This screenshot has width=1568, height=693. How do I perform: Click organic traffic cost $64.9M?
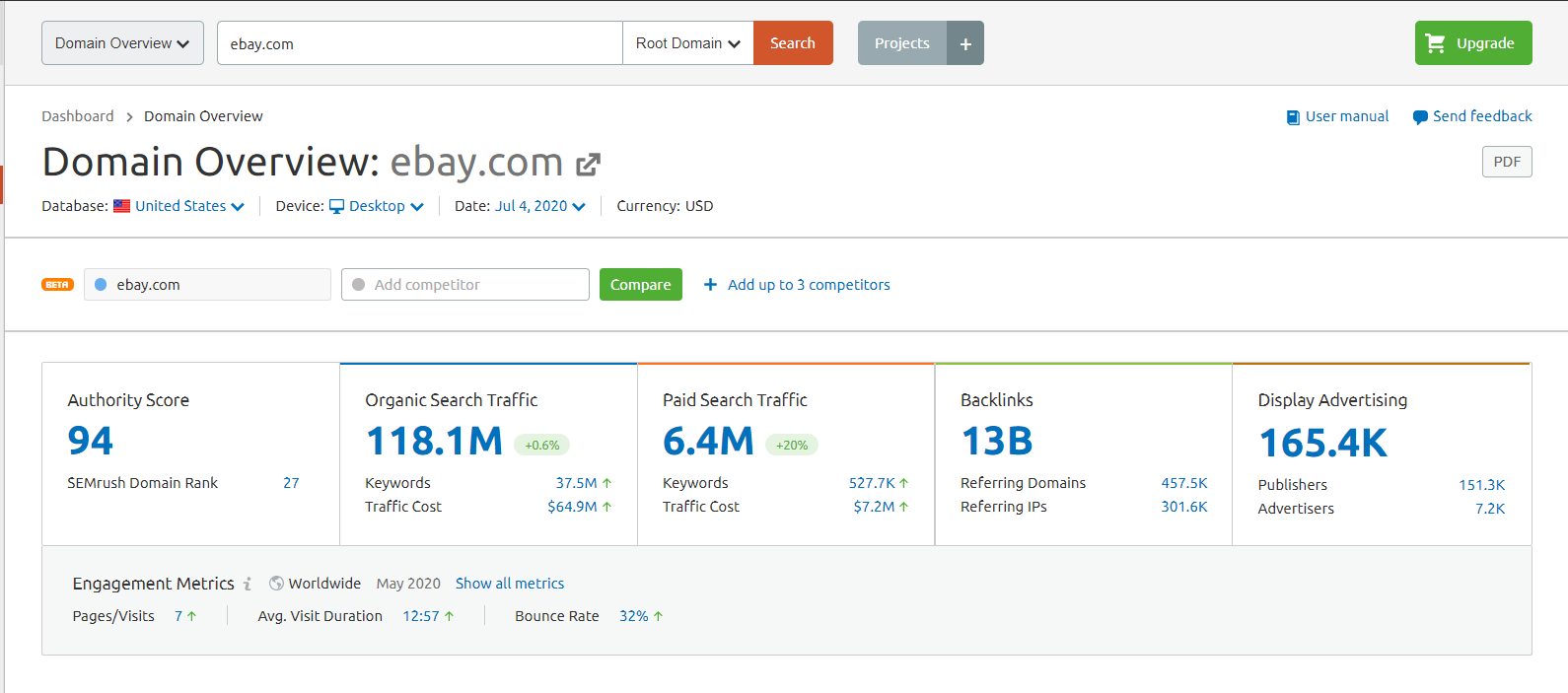coord(573,507)
